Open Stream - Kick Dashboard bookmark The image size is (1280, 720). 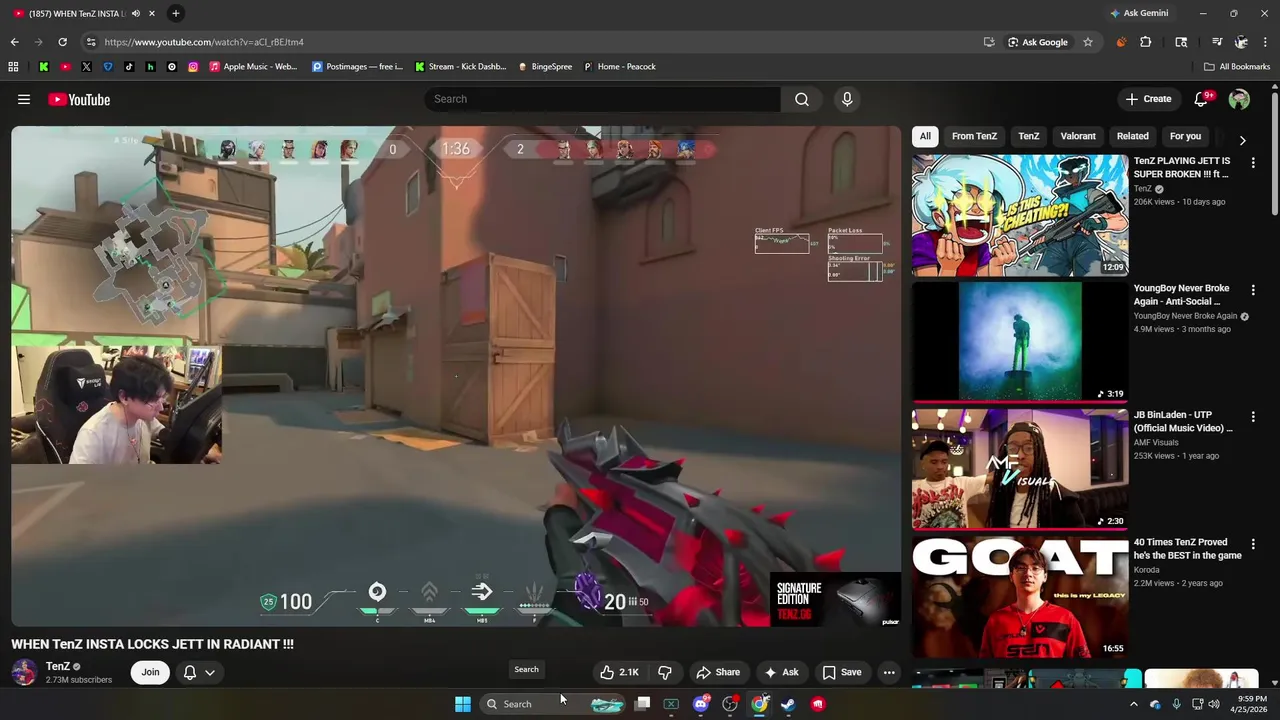(461, 67)
